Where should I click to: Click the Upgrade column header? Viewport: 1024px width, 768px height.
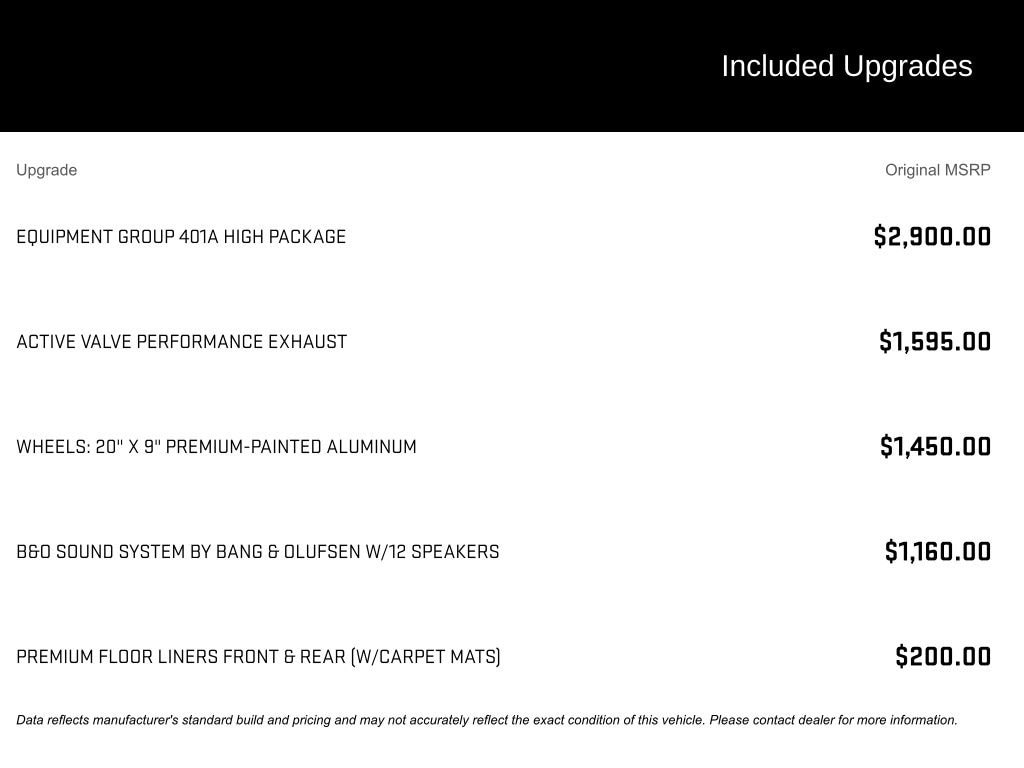coord(46,170)
